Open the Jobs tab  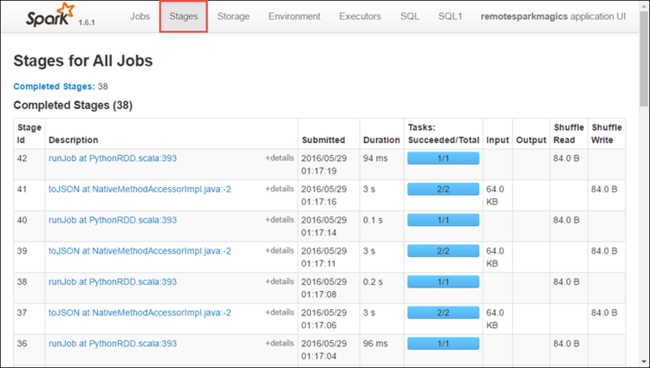coord(140,16)
